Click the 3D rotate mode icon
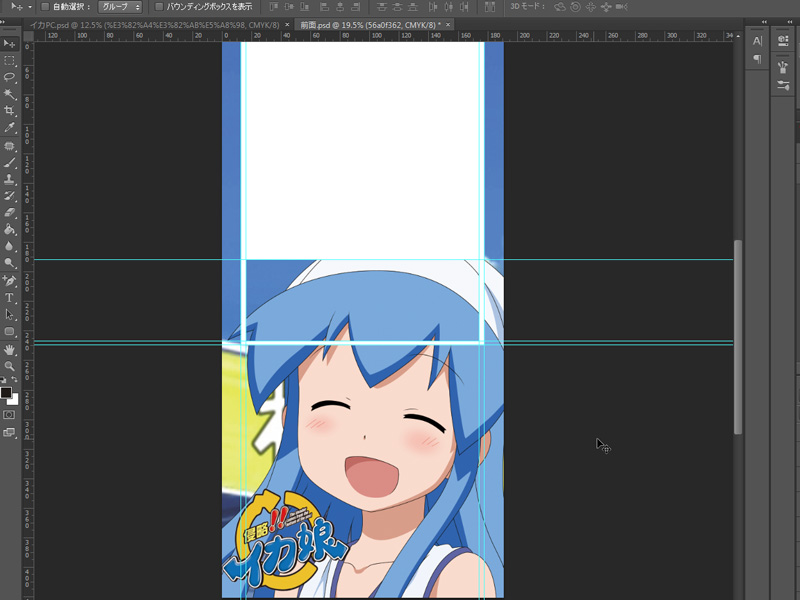This screenshot has height=600, width=800. [x=560, y=7]
